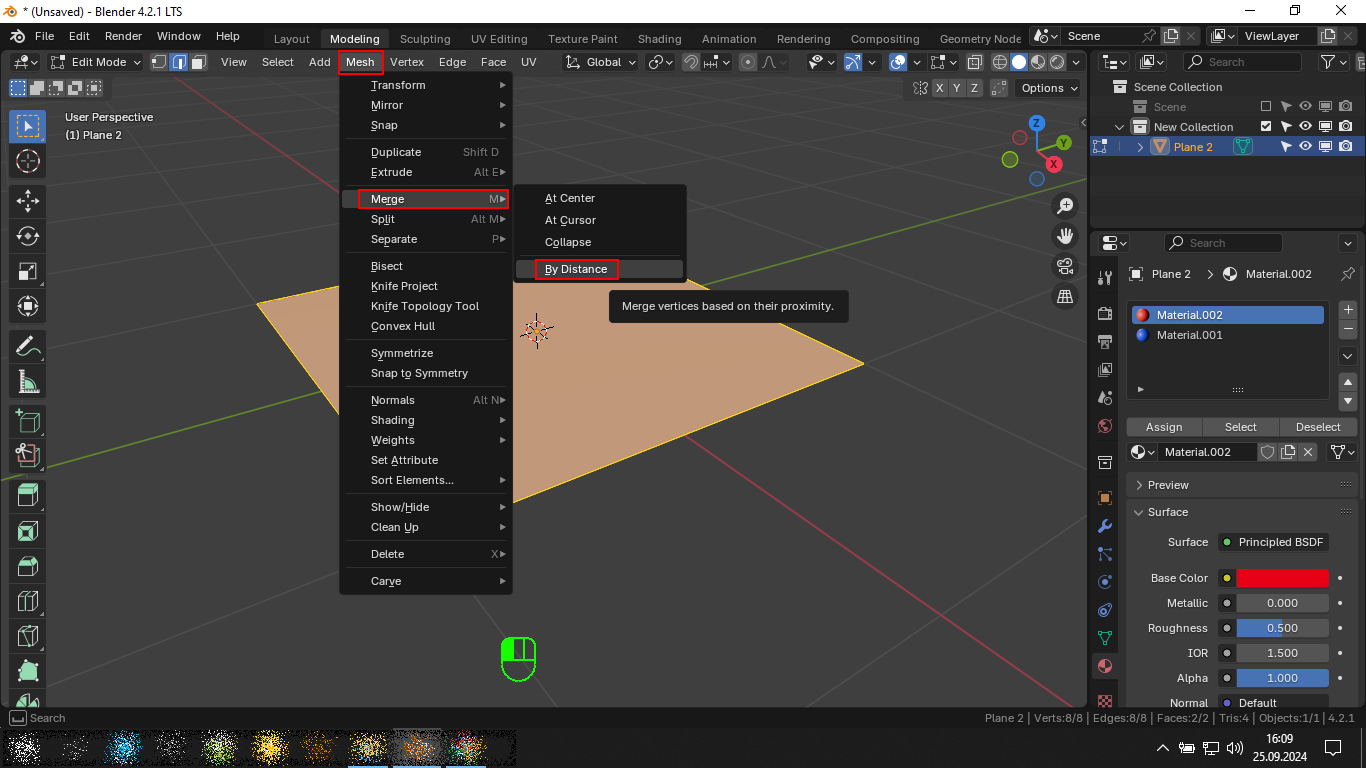Click the Deselect button
The height and width of the screenshot is (768, 1366).
point(1317,427)
